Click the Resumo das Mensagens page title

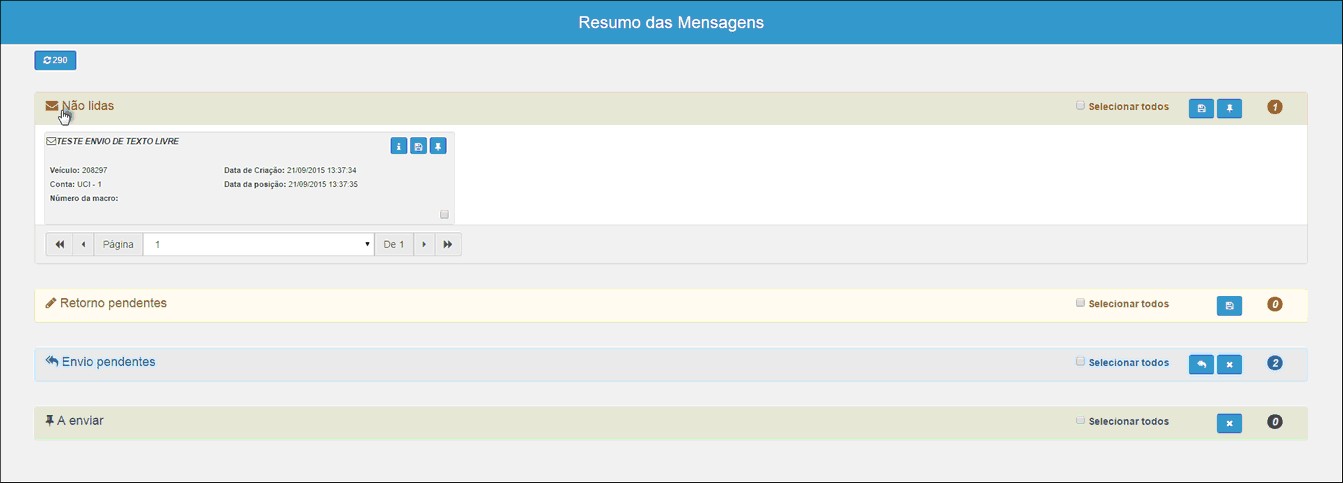671,22
